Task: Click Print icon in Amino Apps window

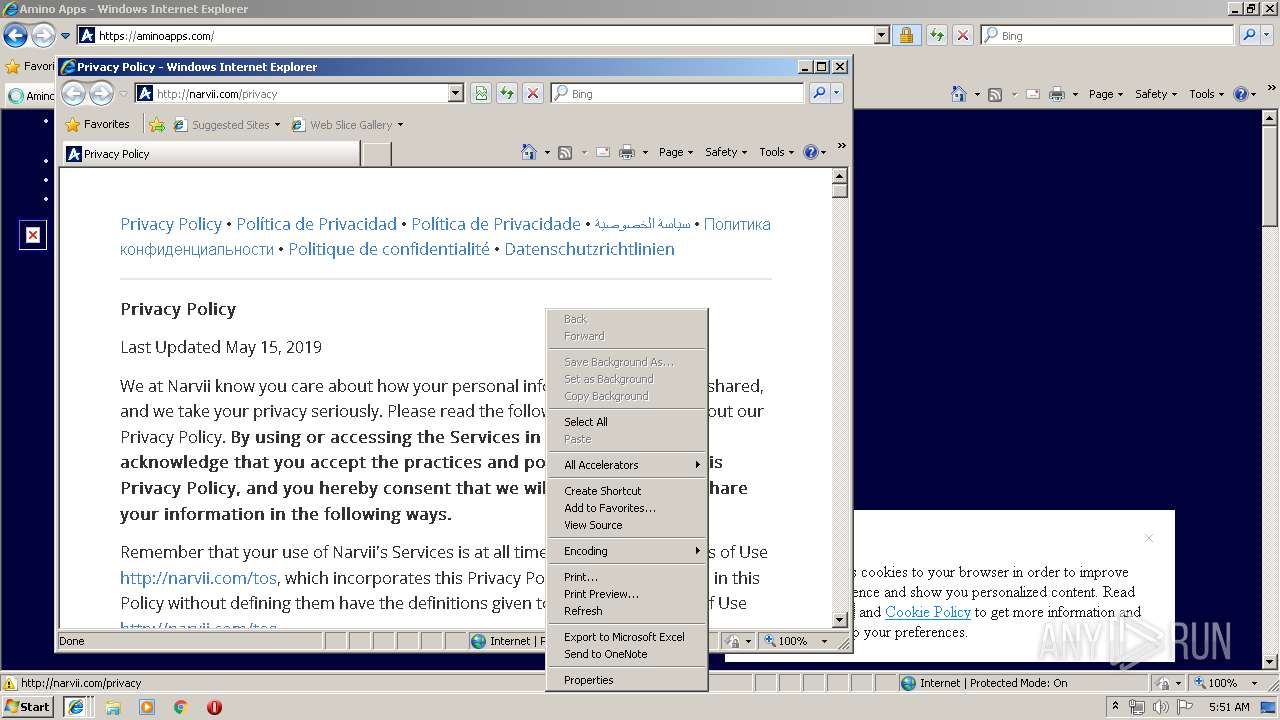Action: 1058,94
